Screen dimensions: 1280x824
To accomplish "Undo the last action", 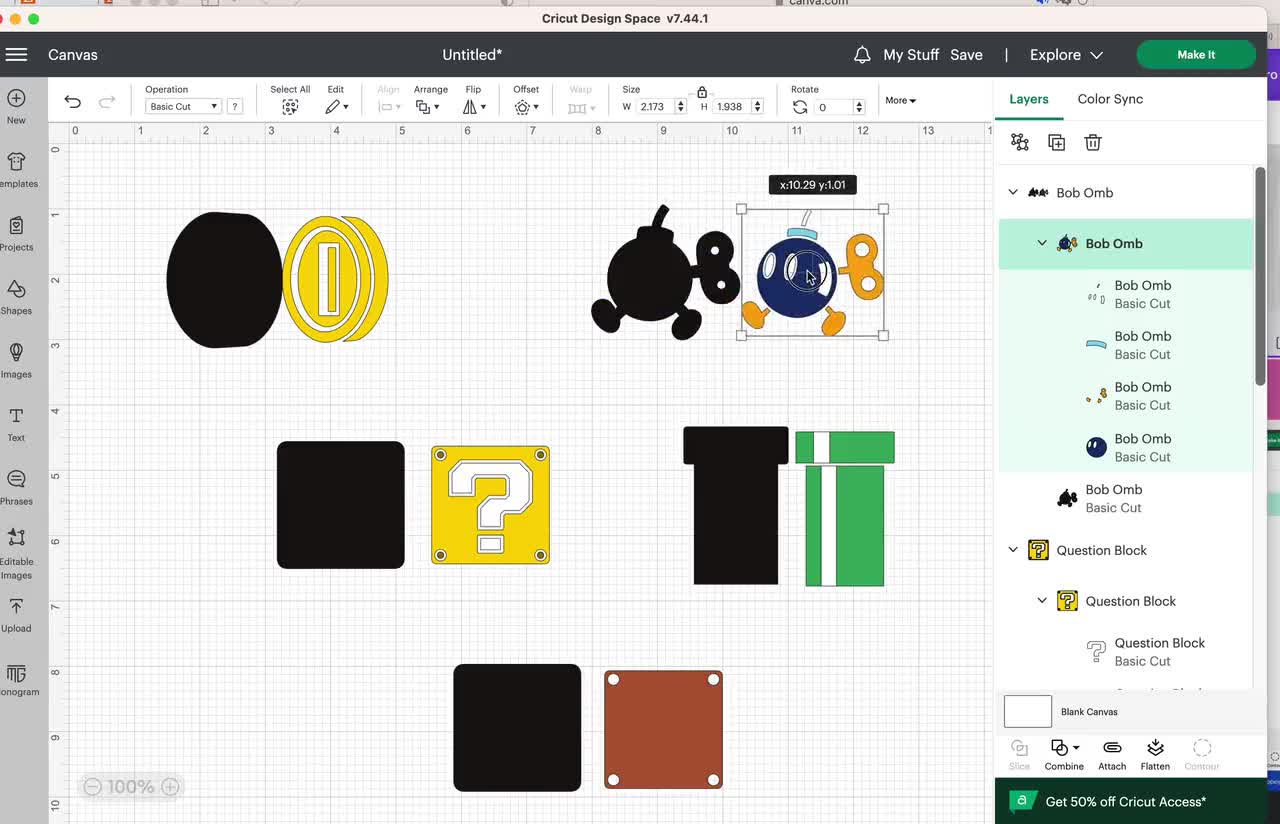I will click(x=72, y=101).
